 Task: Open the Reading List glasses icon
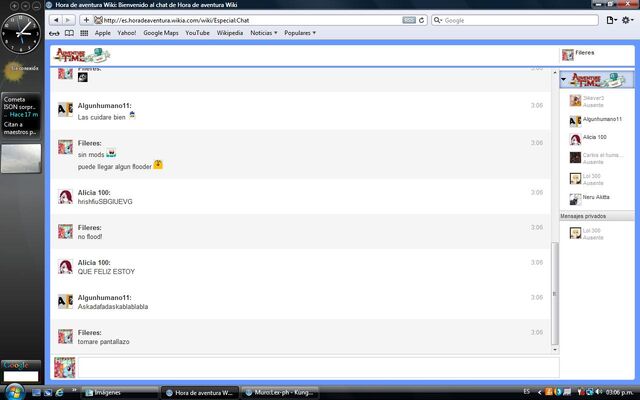point(54,33)
